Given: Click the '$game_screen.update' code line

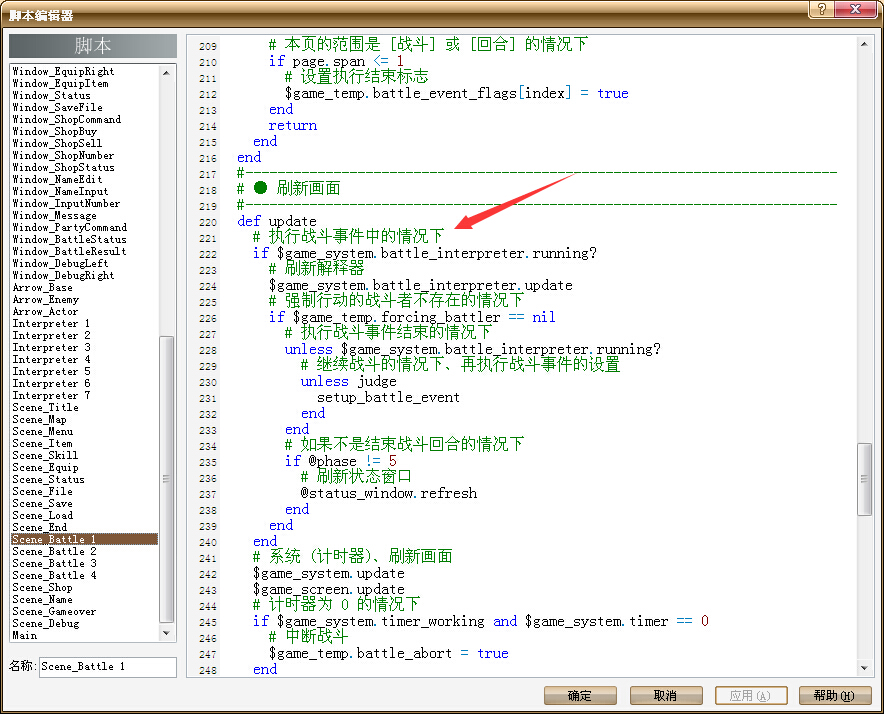Looking at the screenshot, I should [x=329, y=589].
